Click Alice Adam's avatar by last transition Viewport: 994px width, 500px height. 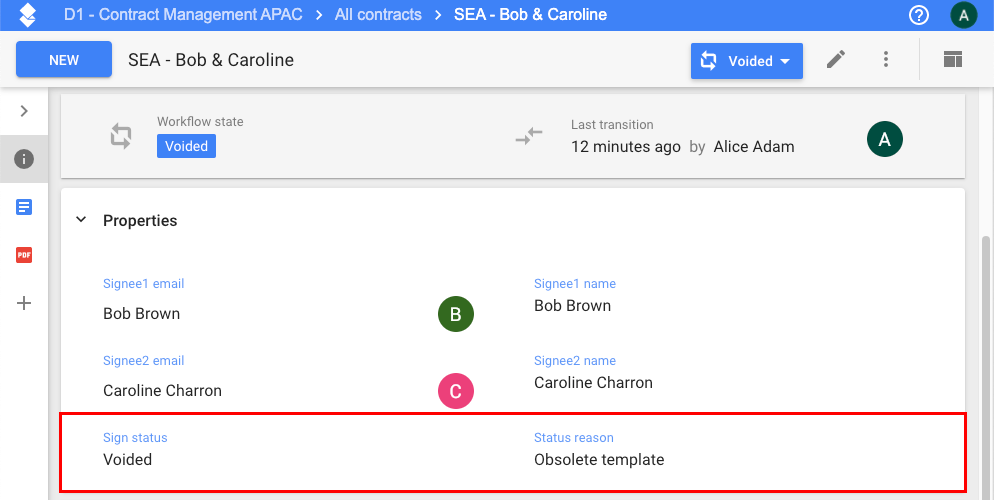pos(884,140)
